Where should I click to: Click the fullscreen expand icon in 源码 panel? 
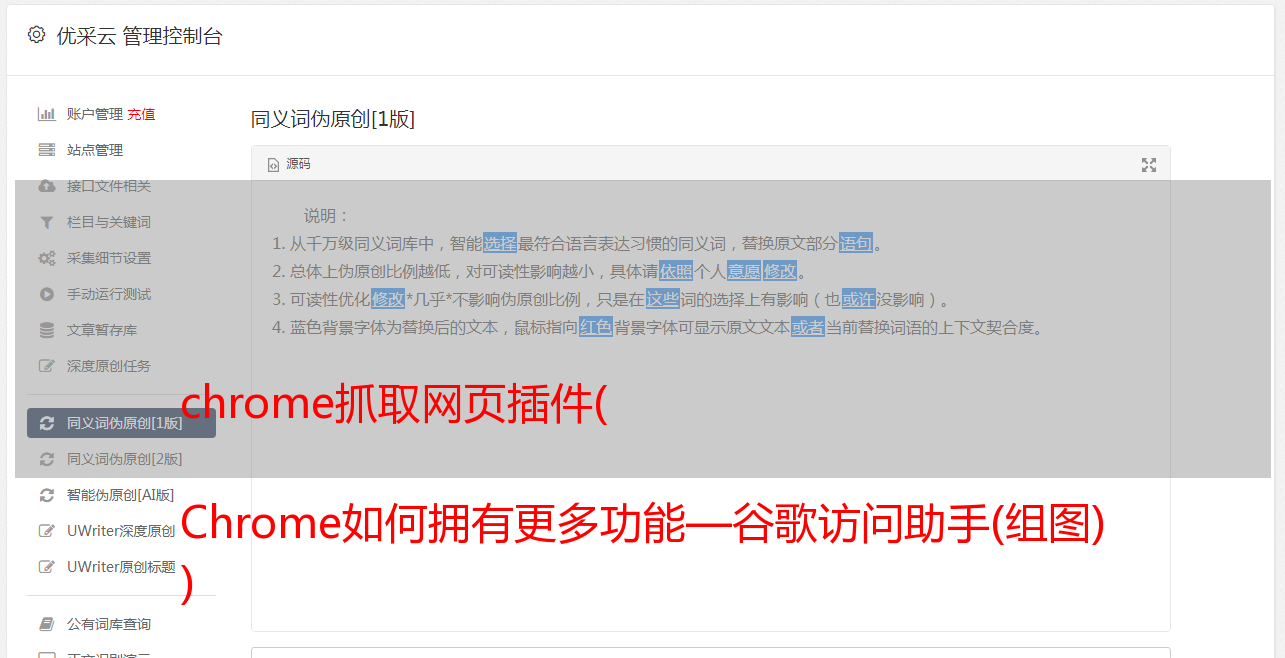pos(1149,165)
